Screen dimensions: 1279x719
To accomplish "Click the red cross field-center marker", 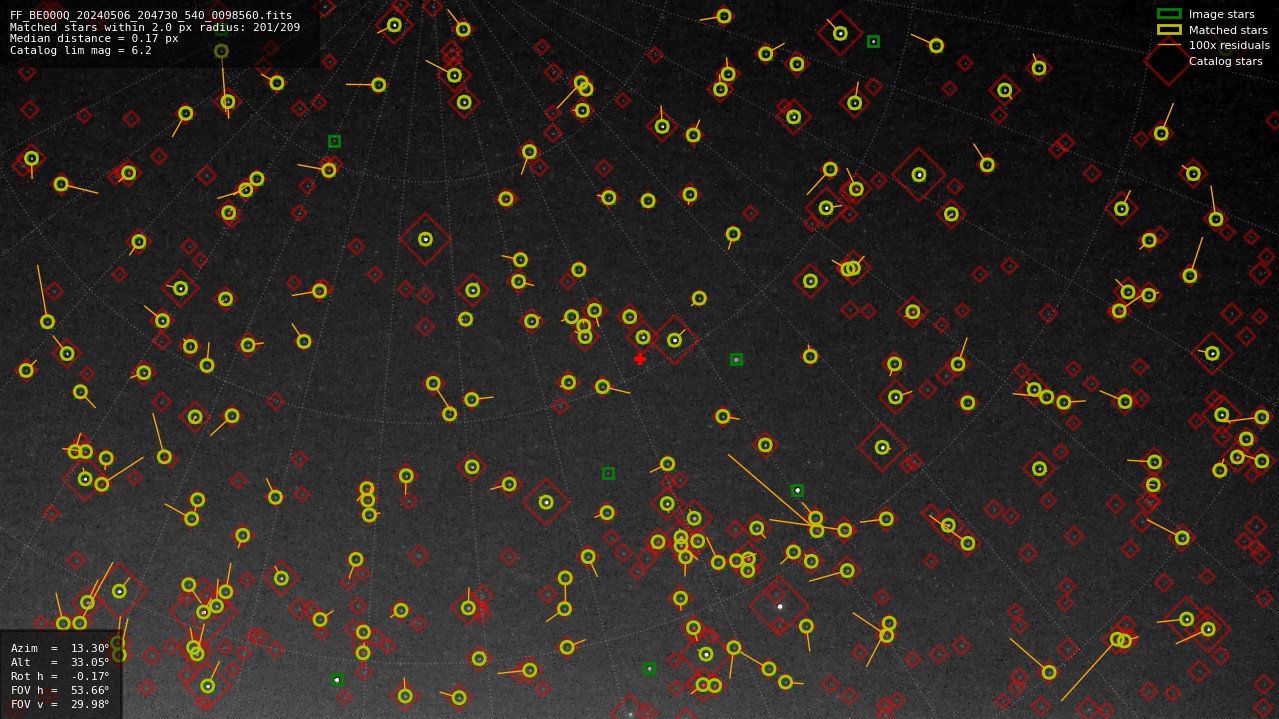I will point(640,359).
